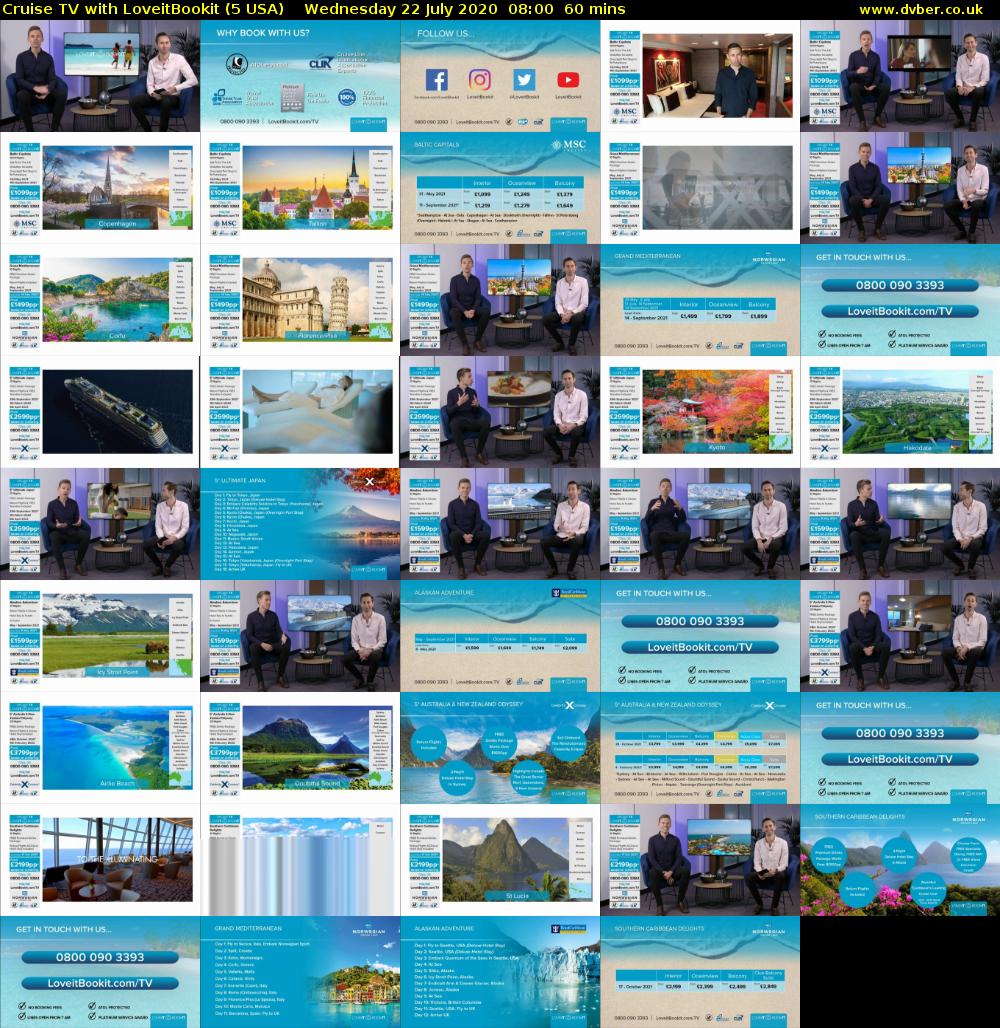
Task: Open the Hakodate aerial view thumbnail
Action: tap(900, 412)
